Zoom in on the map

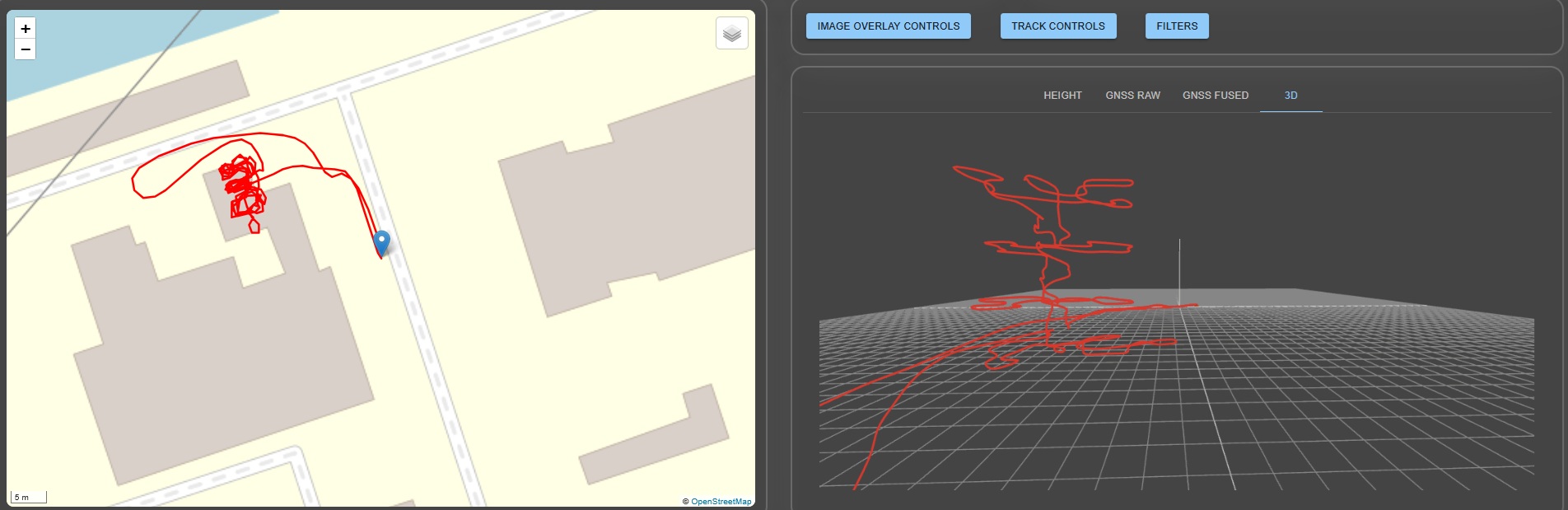click(26, 29)
